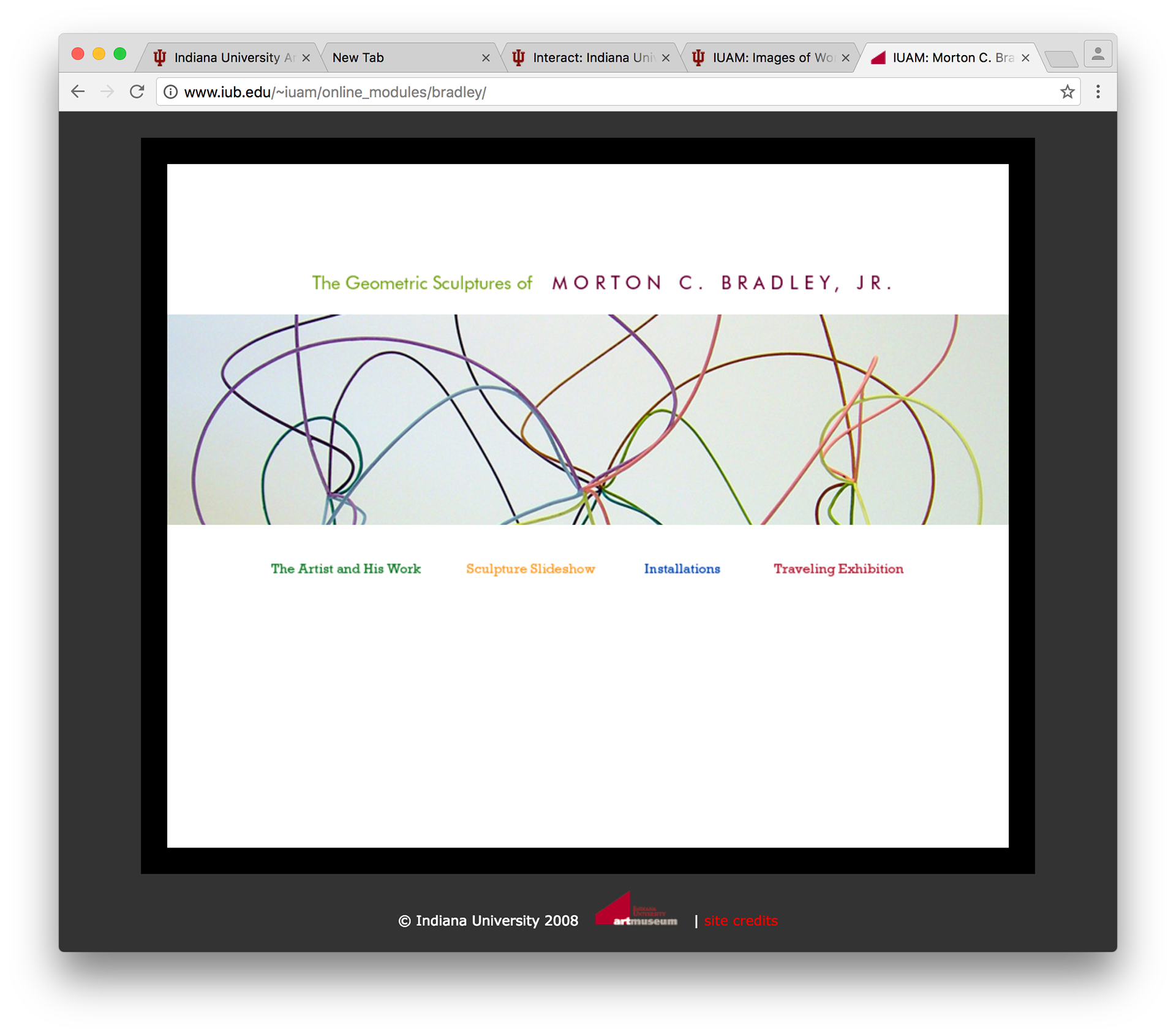Click the site information icon in address bar
This screenshot has height=1036, width=1176.
pos(171,92)
